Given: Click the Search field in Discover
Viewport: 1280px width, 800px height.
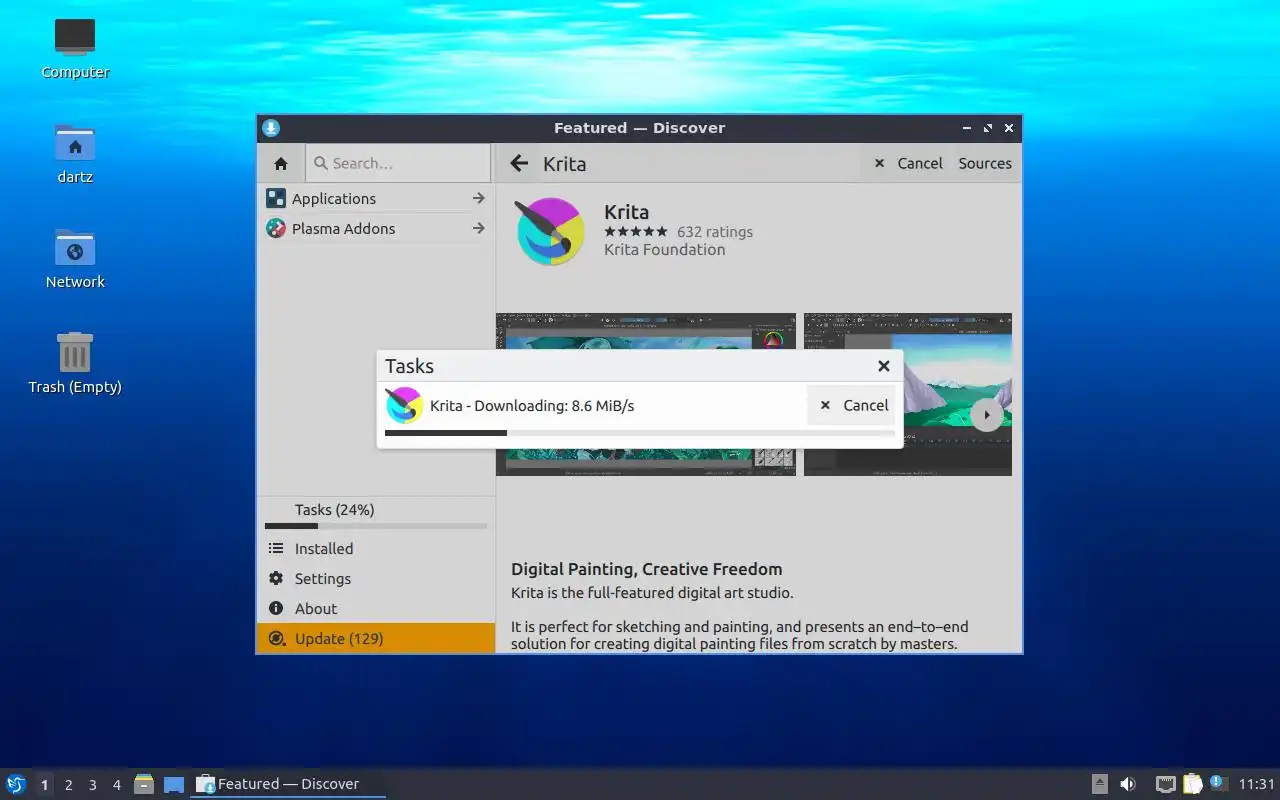Looking at the screenshot, I should pos(397,163).
